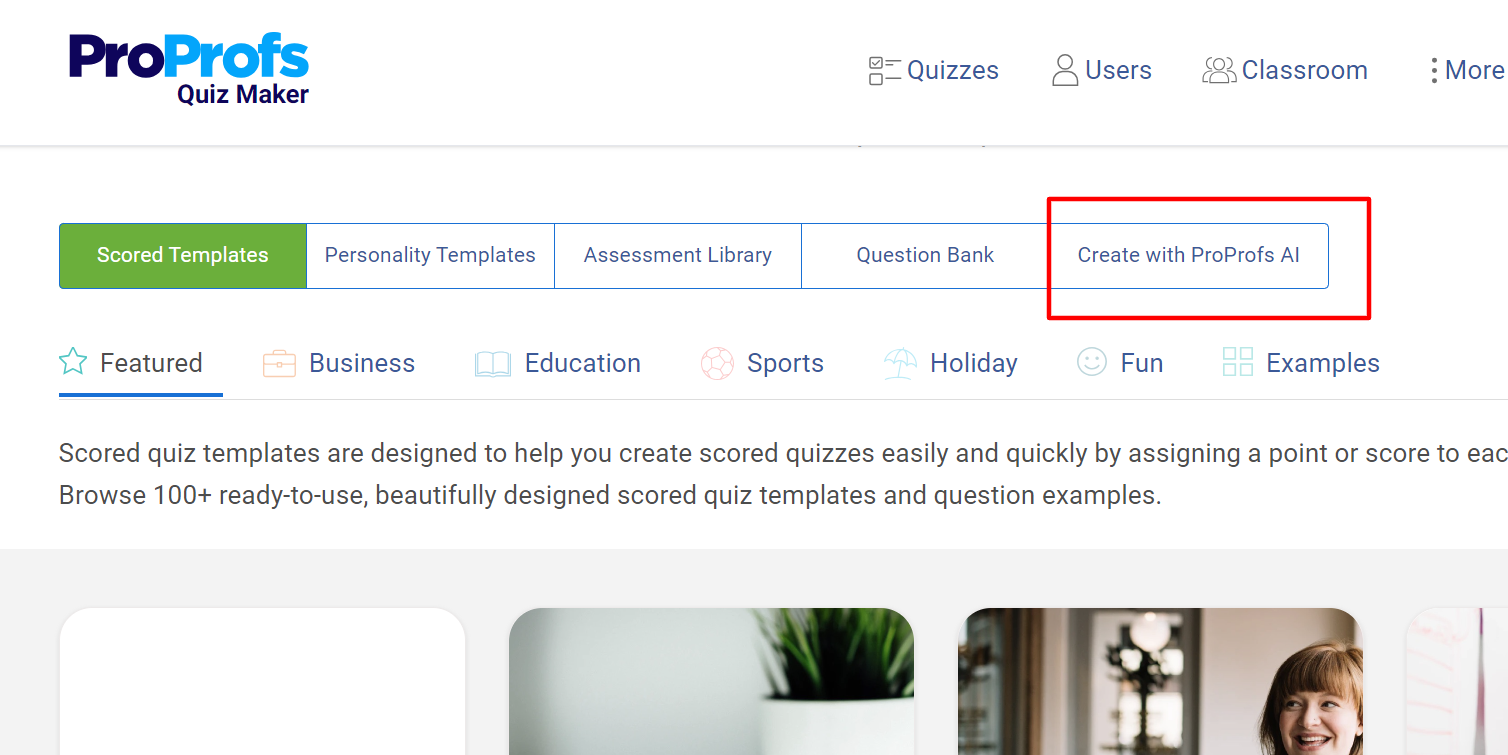Image resolution: width=1508 pixels, height=755 pixels.
Task: Switch to Personality Templates tab
Action: tap(430, 255)
